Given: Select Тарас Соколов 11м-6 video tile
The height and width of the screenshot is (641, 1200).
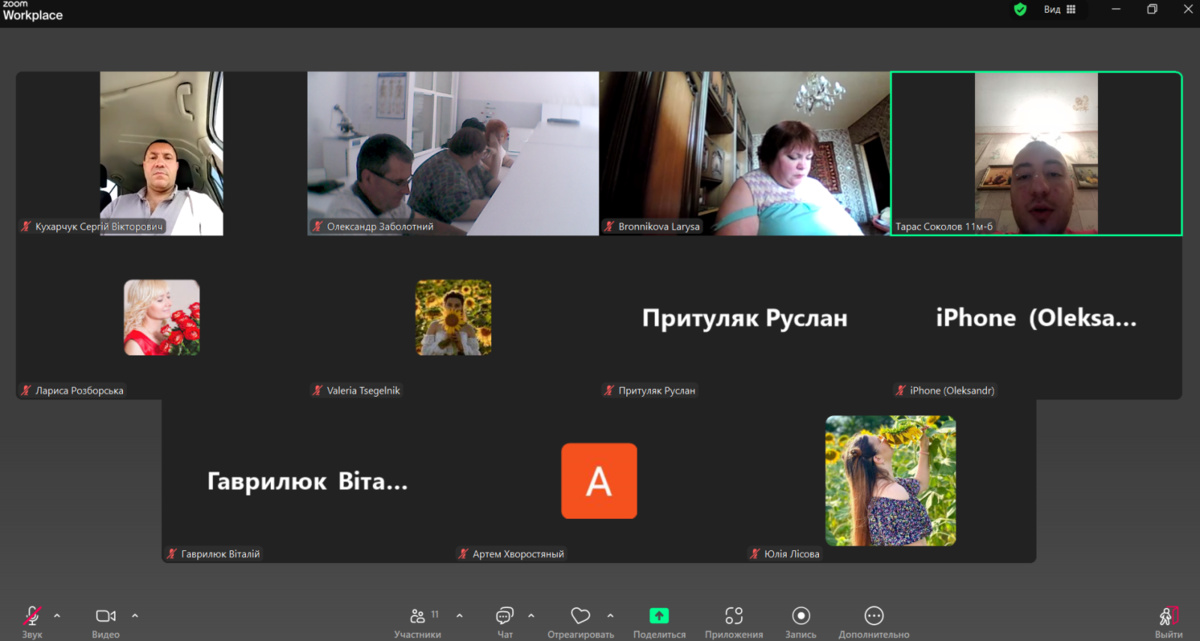Looking at the screenshot, I should 1036,153.
